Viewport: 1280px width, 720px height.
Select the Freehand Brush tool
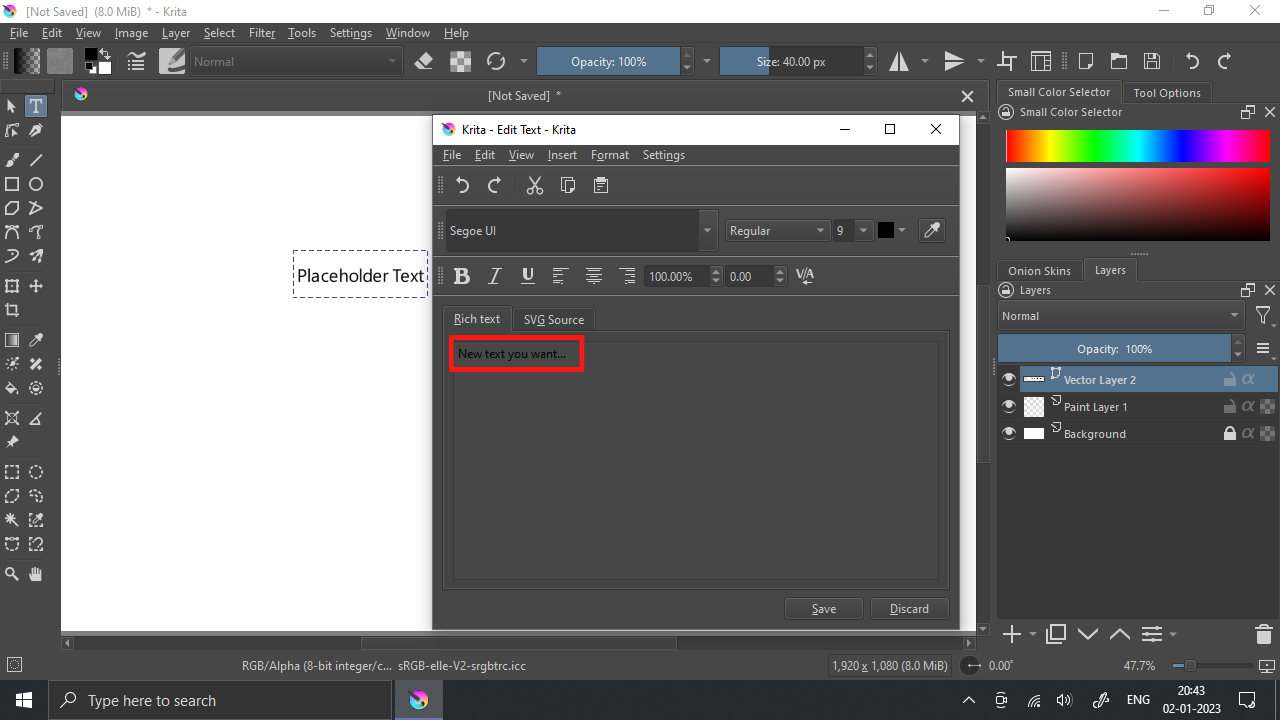point(12,160)
